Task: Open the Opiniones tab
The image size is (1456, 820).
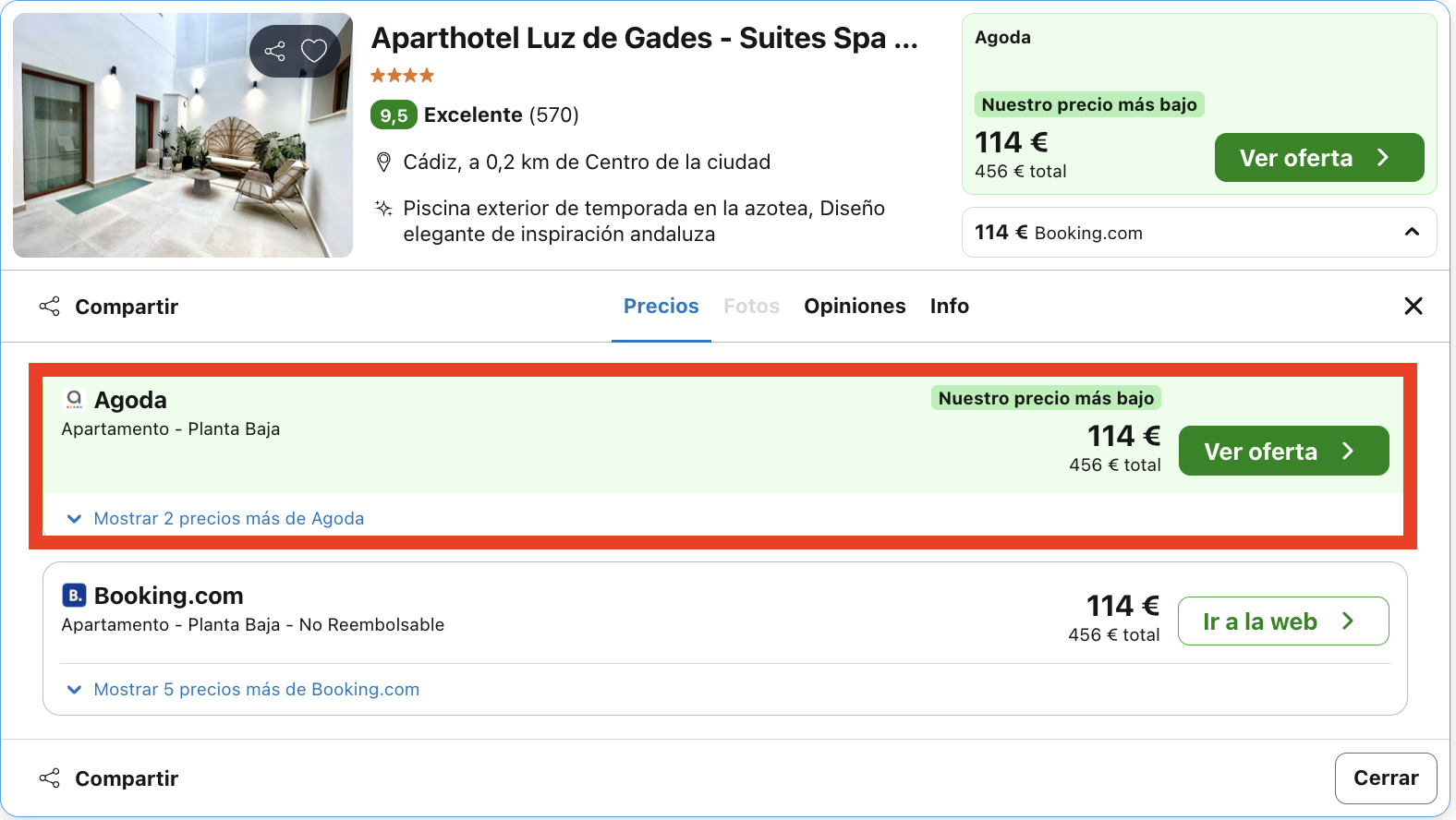Action: click(855, 306)
